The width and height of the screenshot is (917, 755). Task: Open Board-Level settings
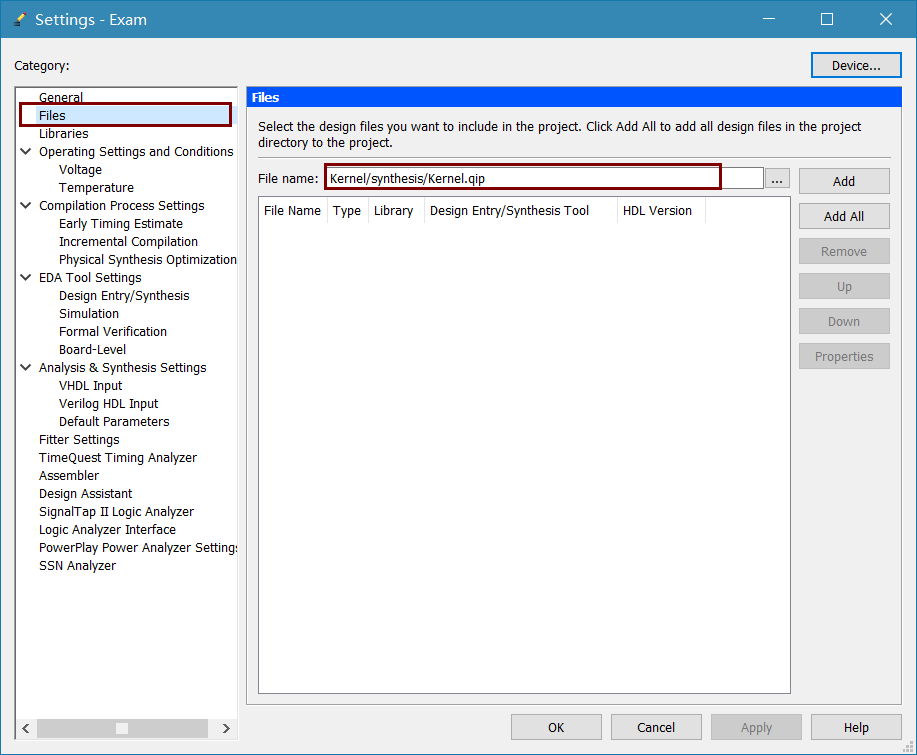pyautogui.click(x=92, y=350)
